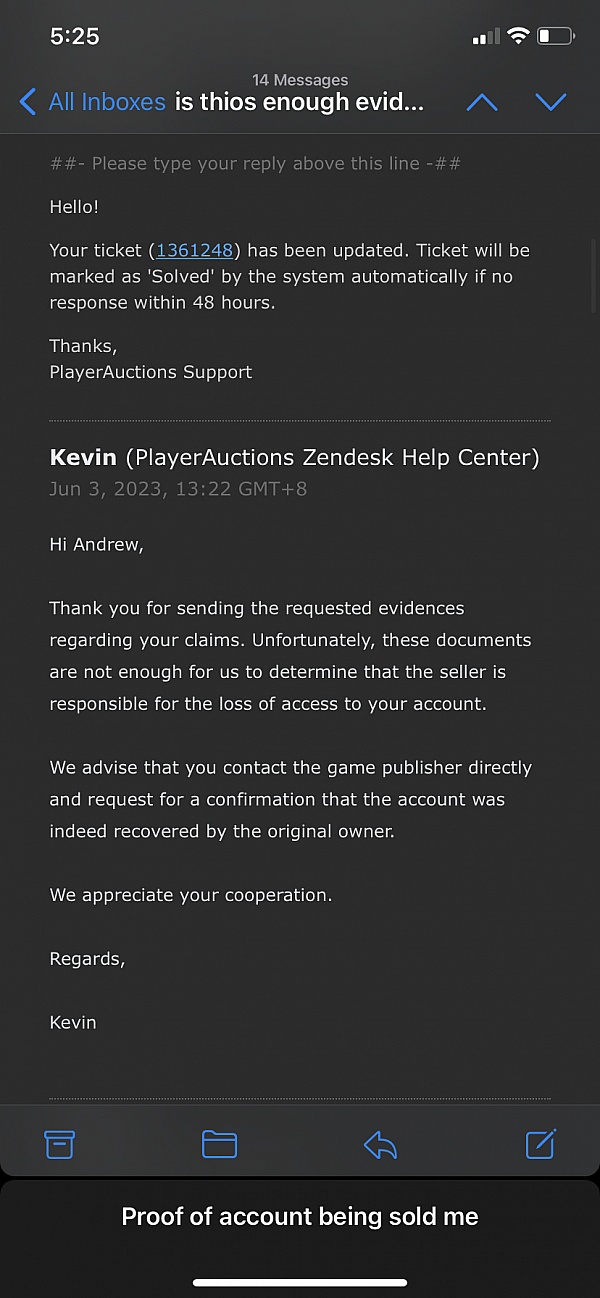Open ticket link 1361248
600x1298 pixels.
point(194,250)
